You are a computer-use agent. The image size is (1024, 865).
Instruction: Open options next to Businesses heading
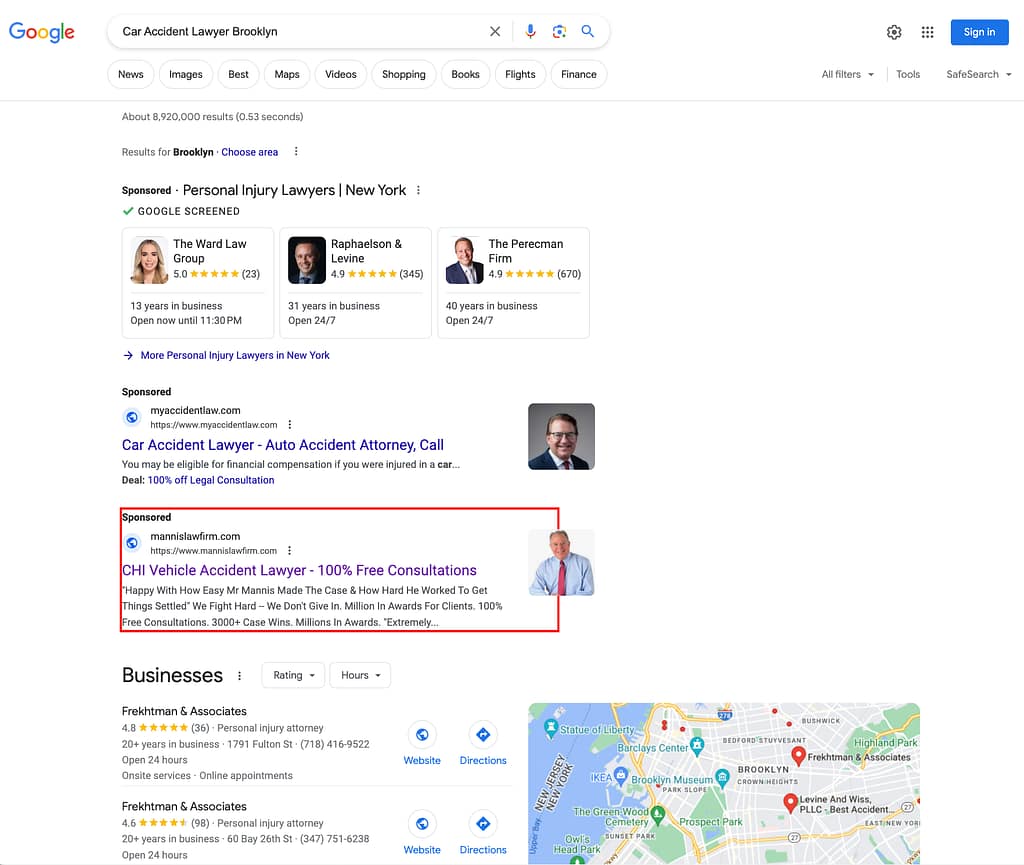click(x=240, y=676)
